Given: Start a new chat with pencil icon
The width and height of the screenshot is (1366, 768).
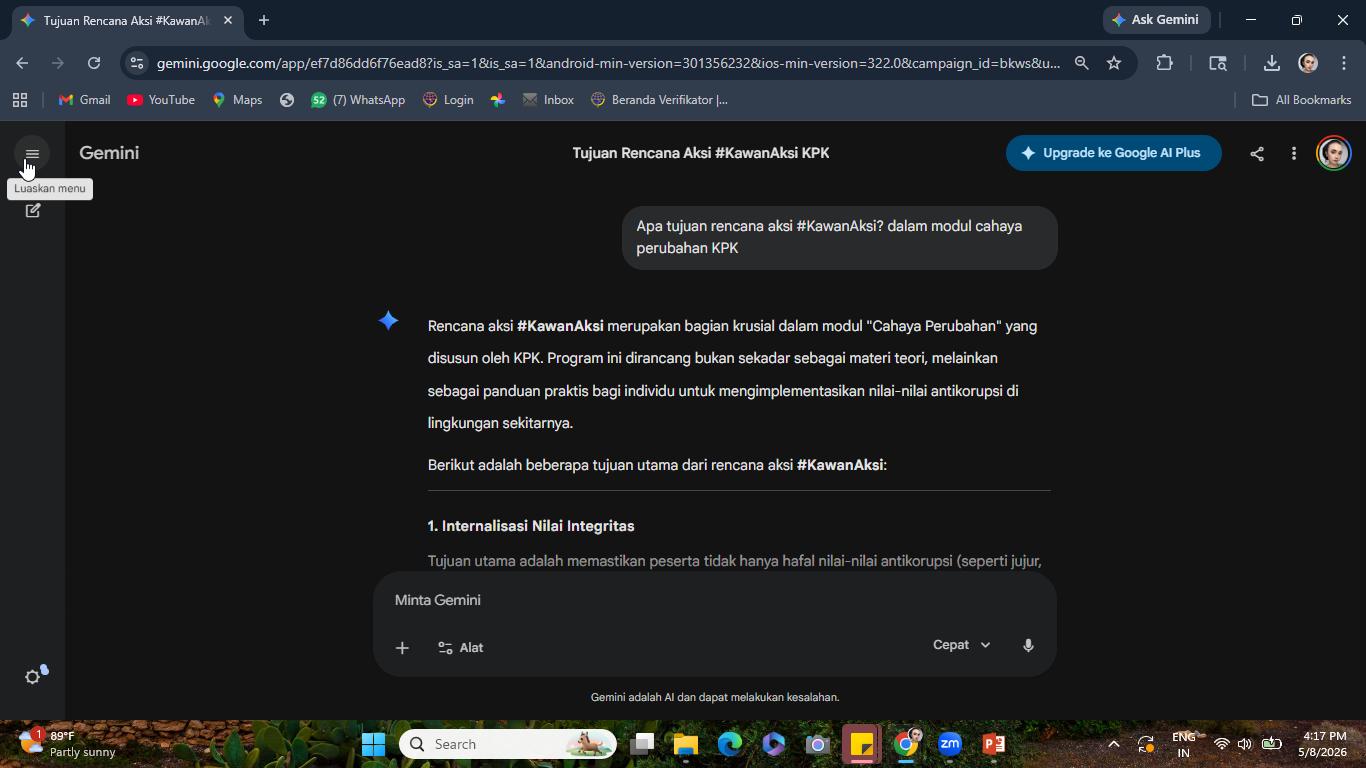Looking at the screenshot, I should click(33, 210).
